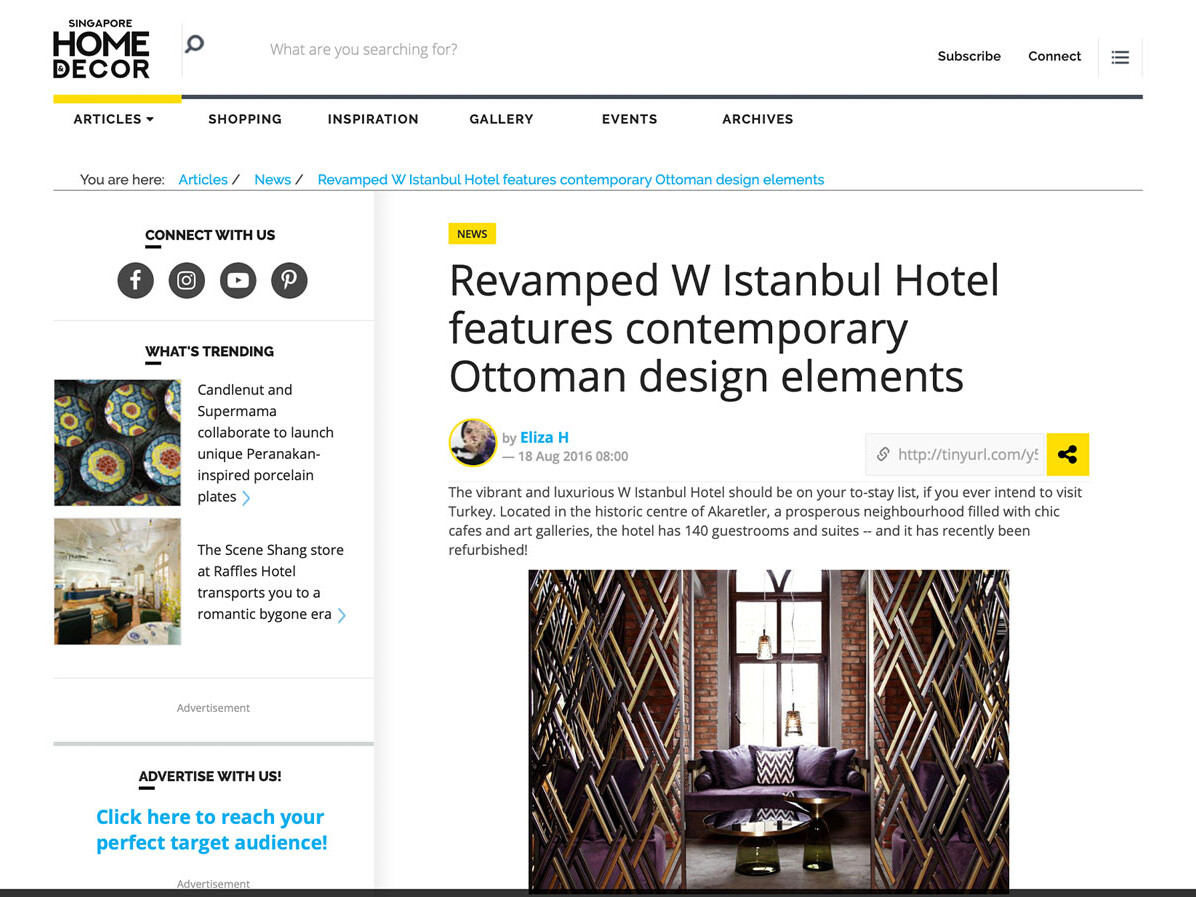Click the W Istanbul Hotel interior photo
Image resolution: width=1196 pixels, height=897 pixels.
[x=769, y=730]
